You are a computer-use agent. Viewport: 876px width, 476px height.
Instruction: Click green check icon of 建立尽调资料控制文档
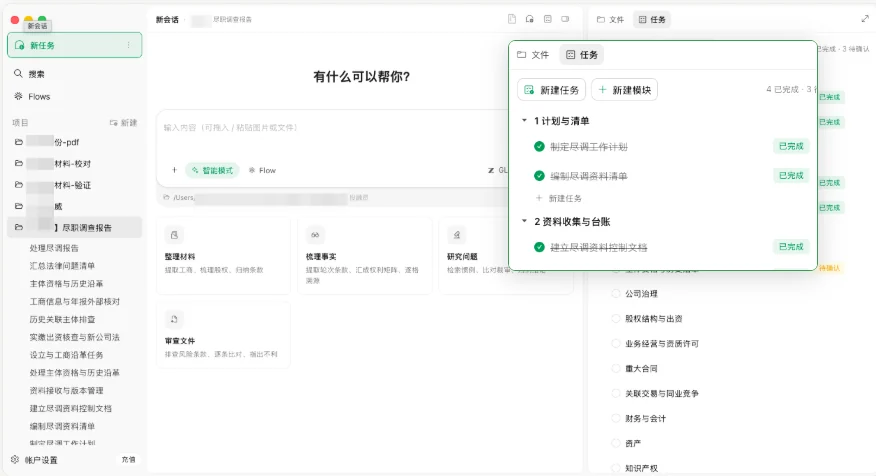[x=539, y=247]
